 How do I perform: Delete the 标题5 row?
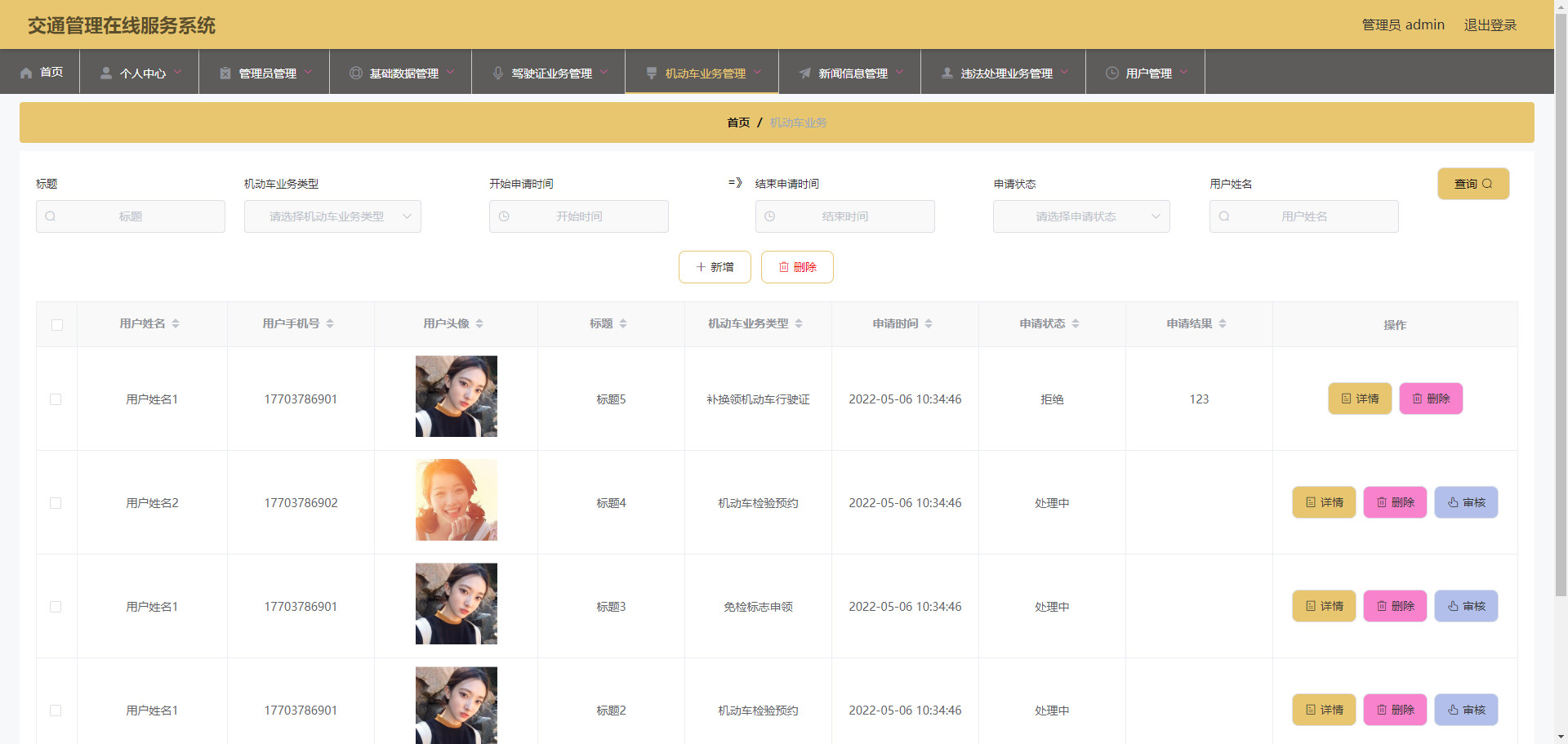pos(1431,399)
